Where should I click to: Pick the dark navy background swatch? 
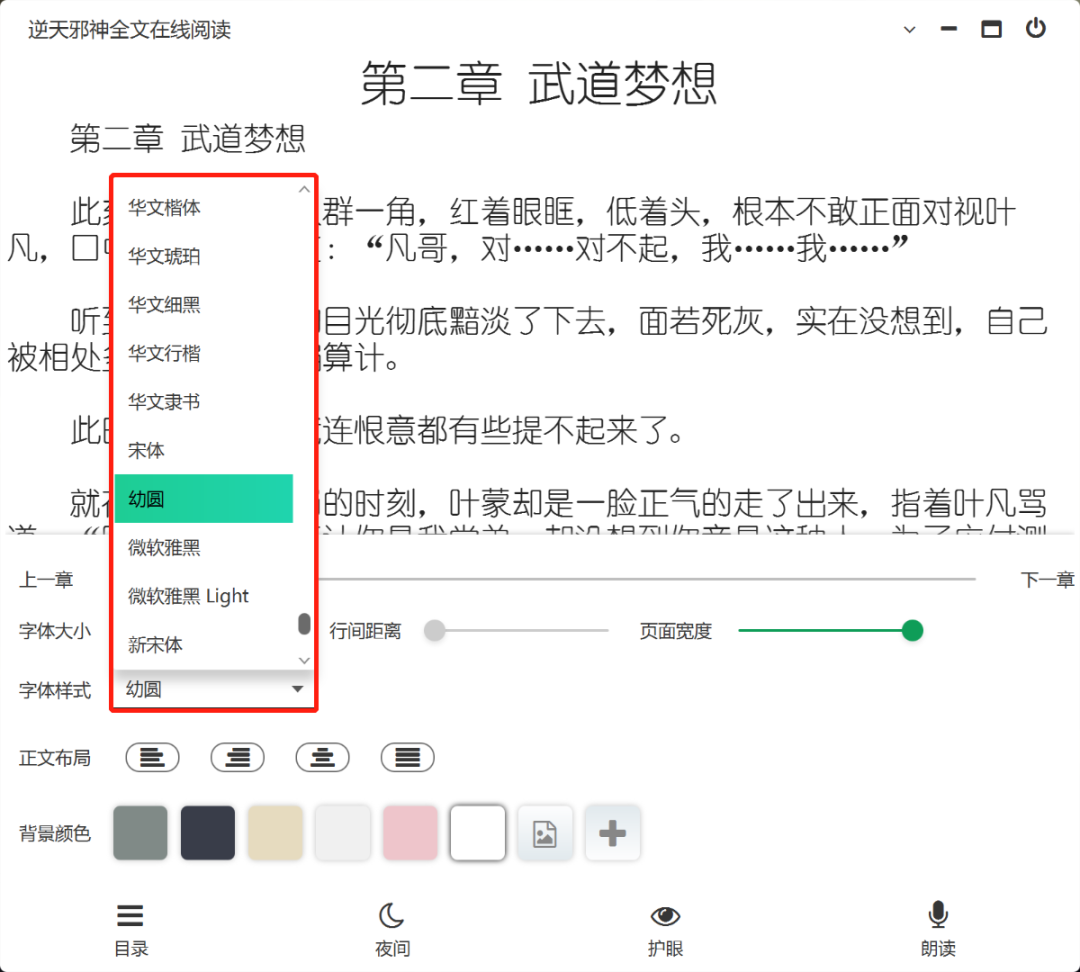[208, 833]
